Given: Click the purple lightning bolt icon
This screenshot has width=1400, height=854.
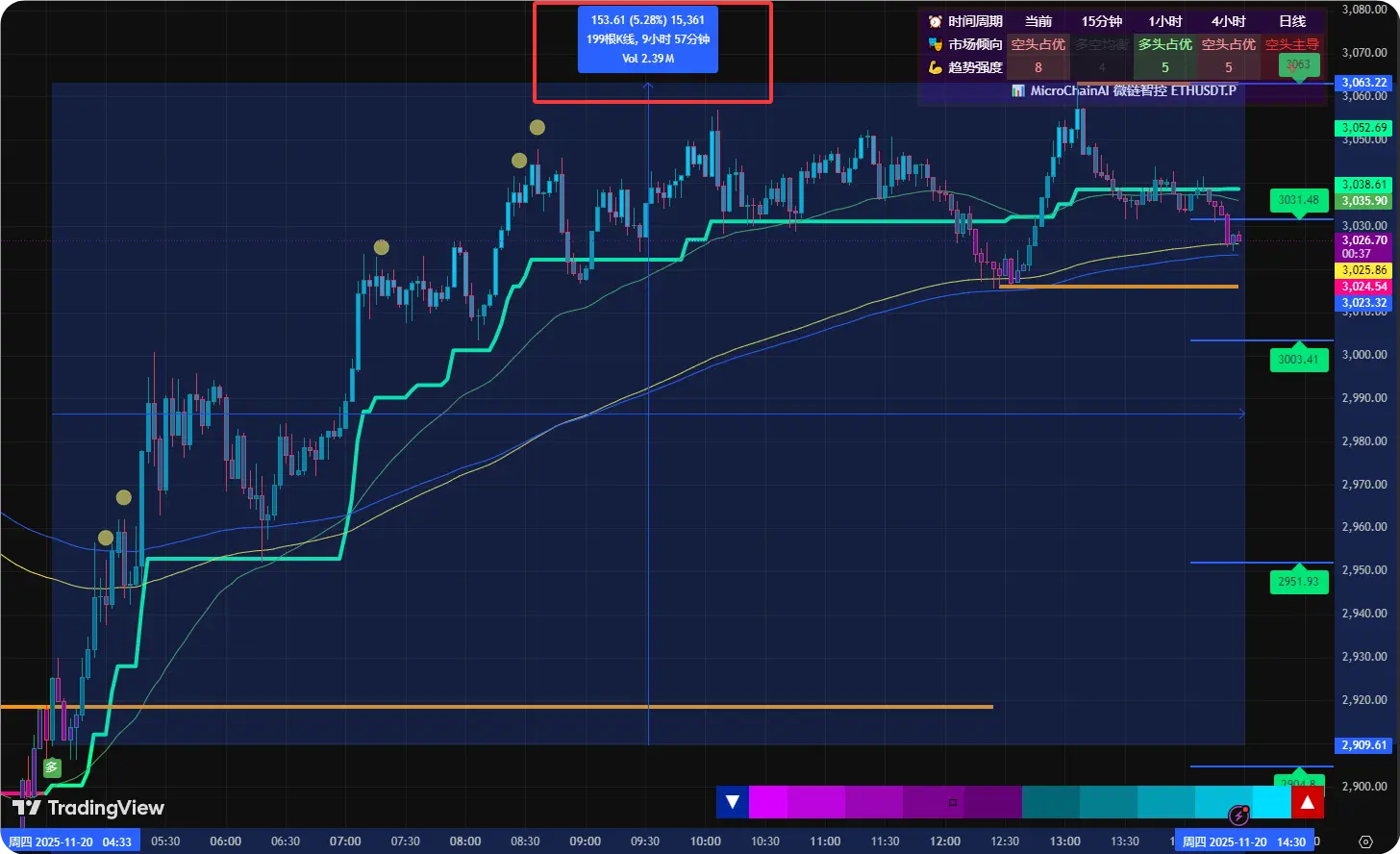Looking at the screenshot, I should point(1239,816).
